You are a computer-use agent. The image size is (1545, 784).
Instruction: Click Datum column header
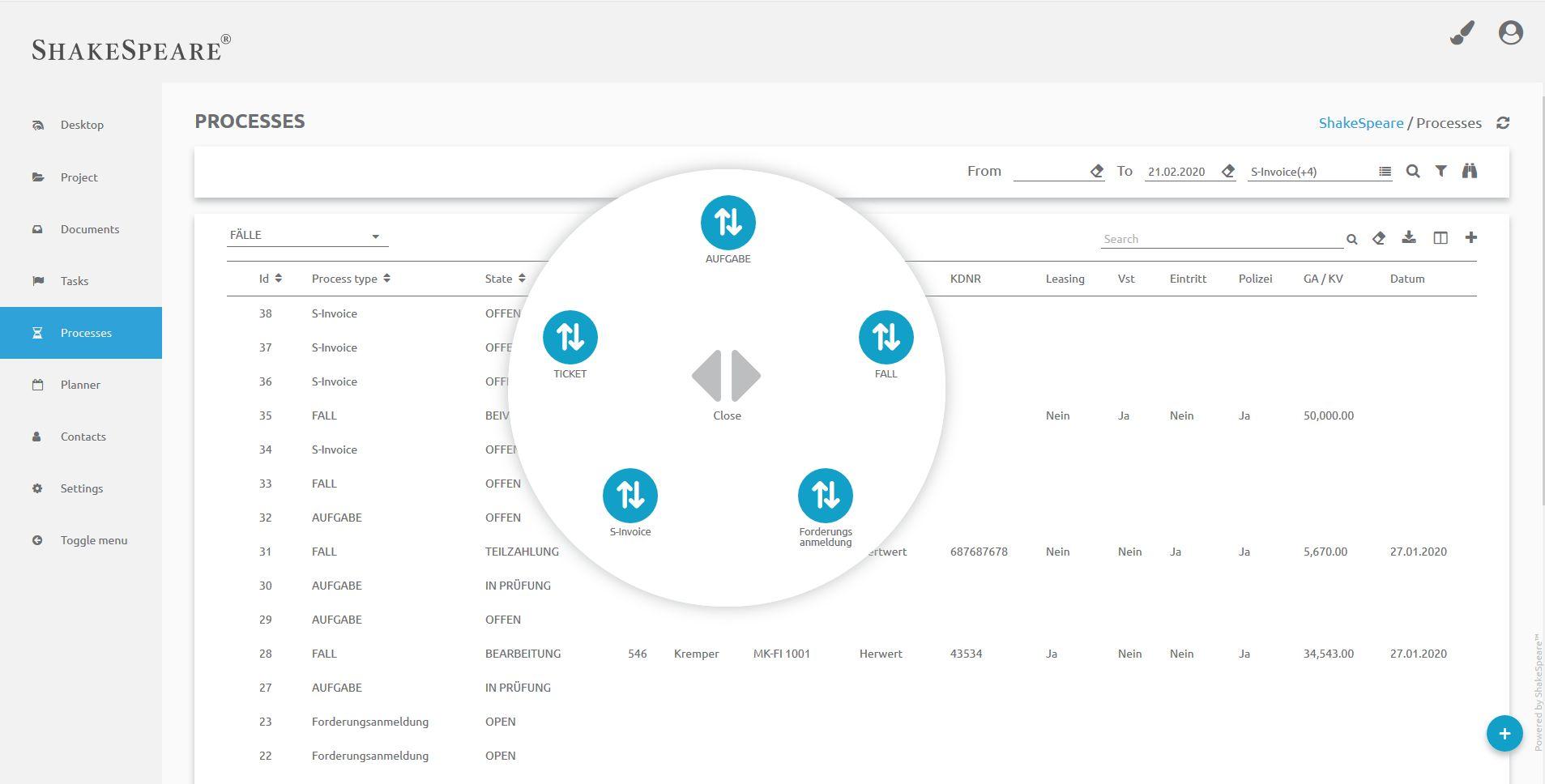(x=1407, y=279)
